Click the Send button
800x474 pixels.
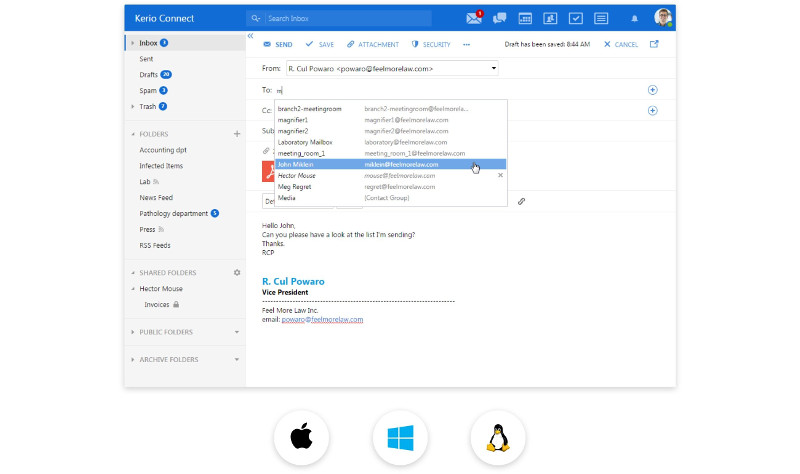(x=278, y=45)
